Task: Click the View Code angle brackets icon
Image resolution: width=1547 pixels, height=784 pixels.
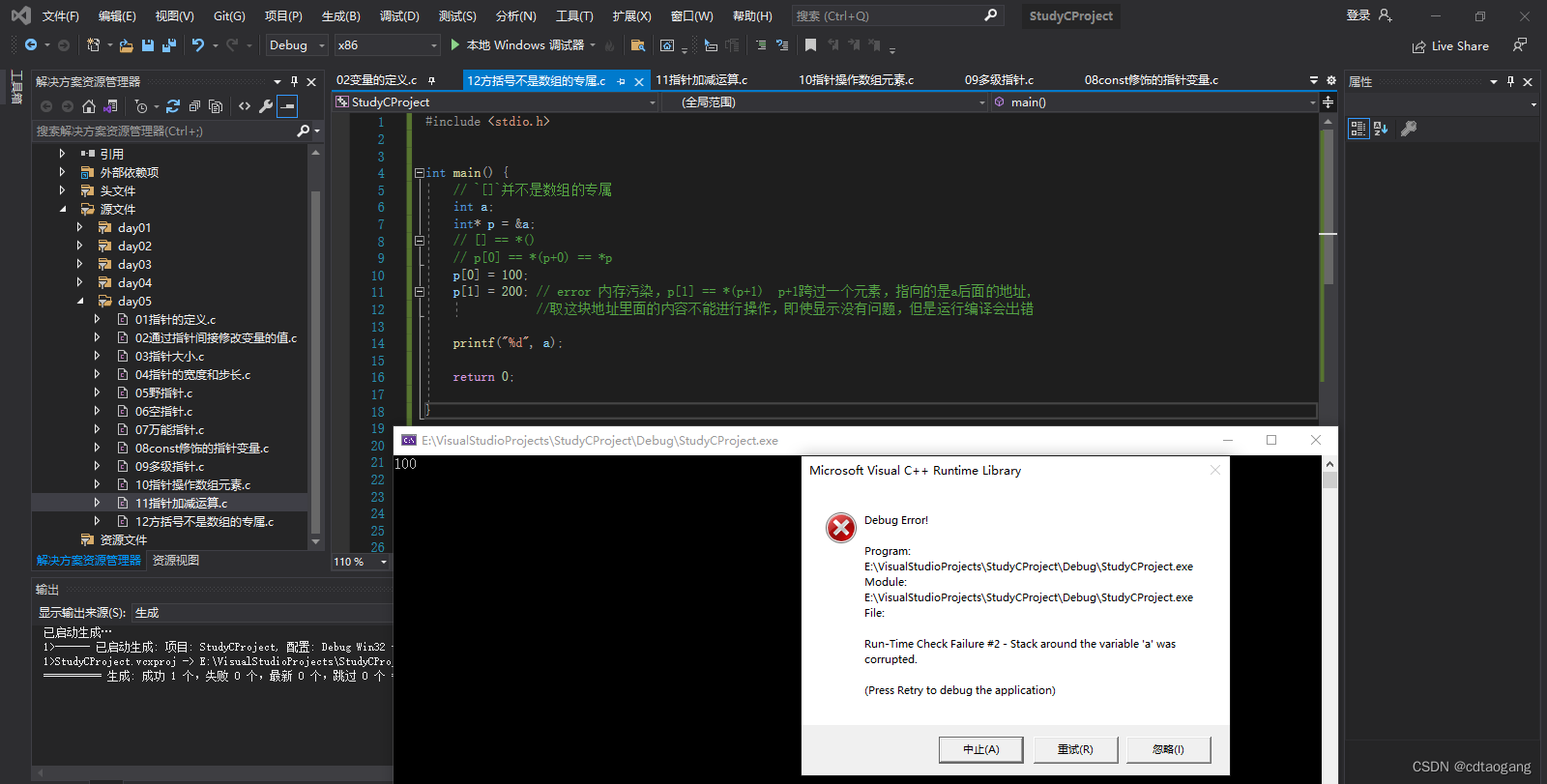Action: (x=245, y=106)
